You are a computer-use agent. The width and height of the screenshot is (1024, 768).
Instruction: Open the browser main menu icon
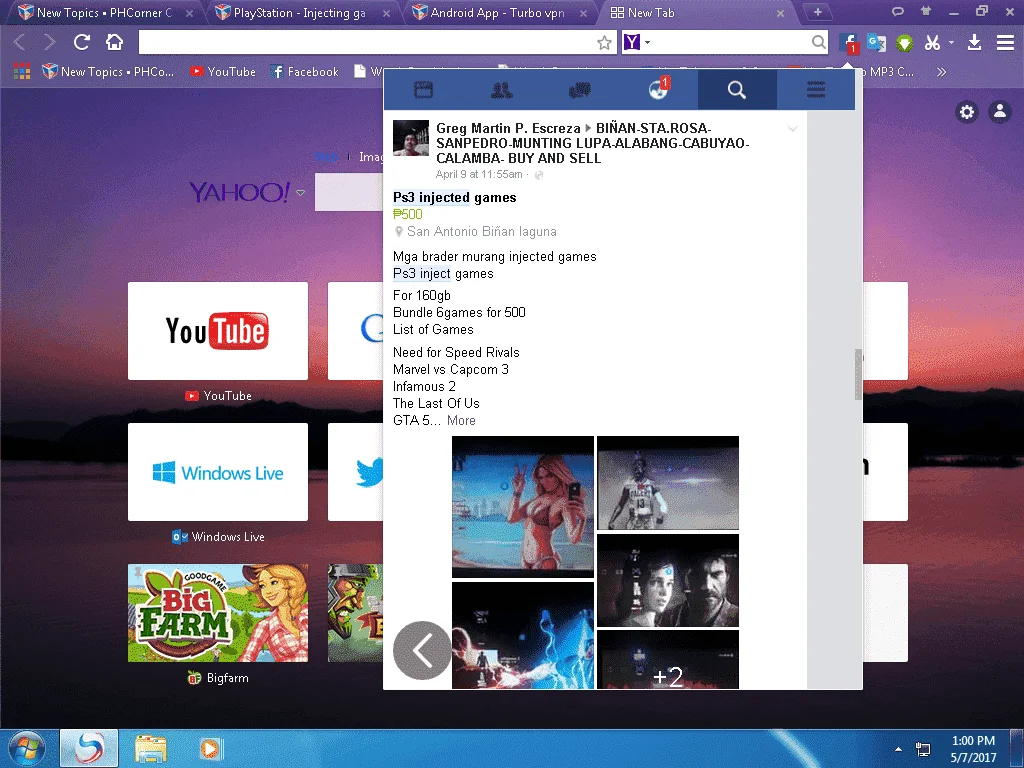tap(1005, 43)
